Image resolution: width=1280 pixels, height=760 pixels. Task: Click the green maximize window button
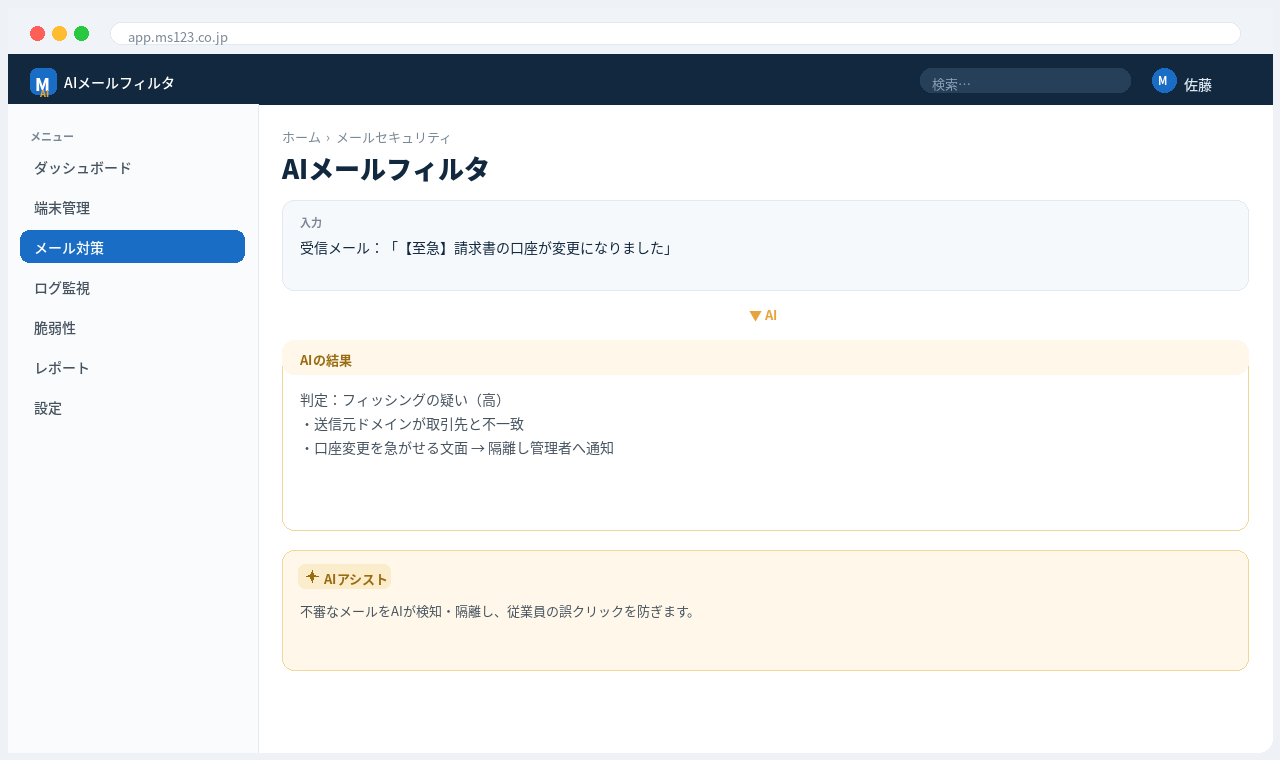82,34
